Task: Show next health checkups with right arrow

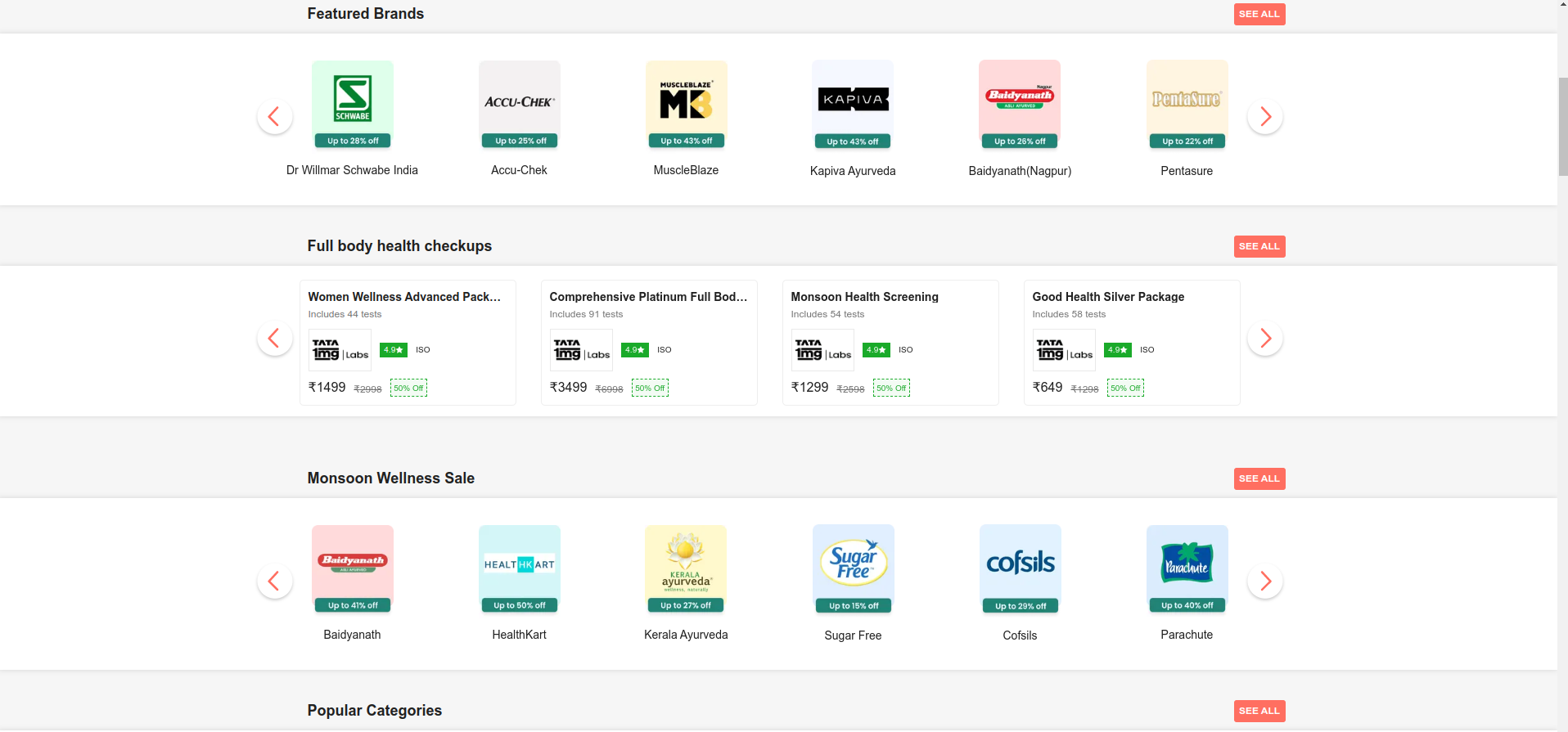Action: pyautogui.click(x=1265, y=338)
